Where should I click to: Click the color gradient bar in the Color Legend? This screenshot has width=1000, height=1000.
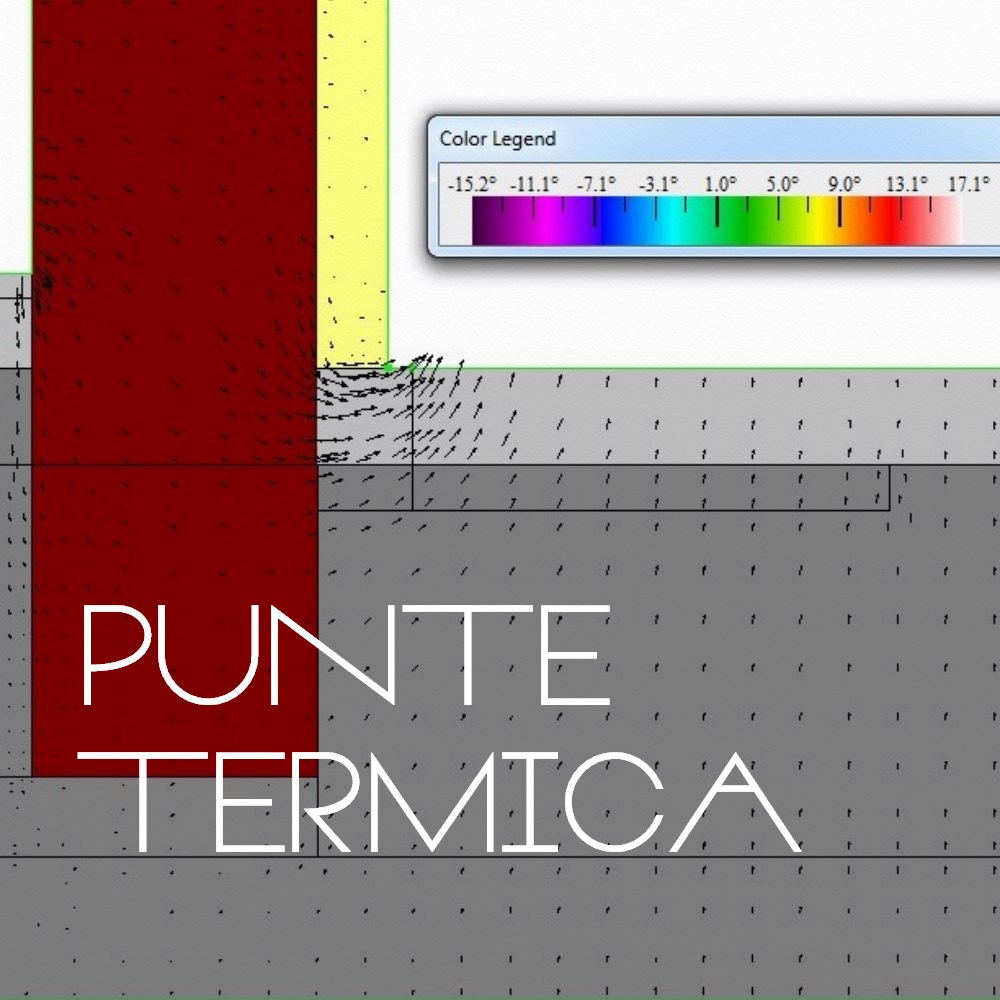[x=717, y=221]
